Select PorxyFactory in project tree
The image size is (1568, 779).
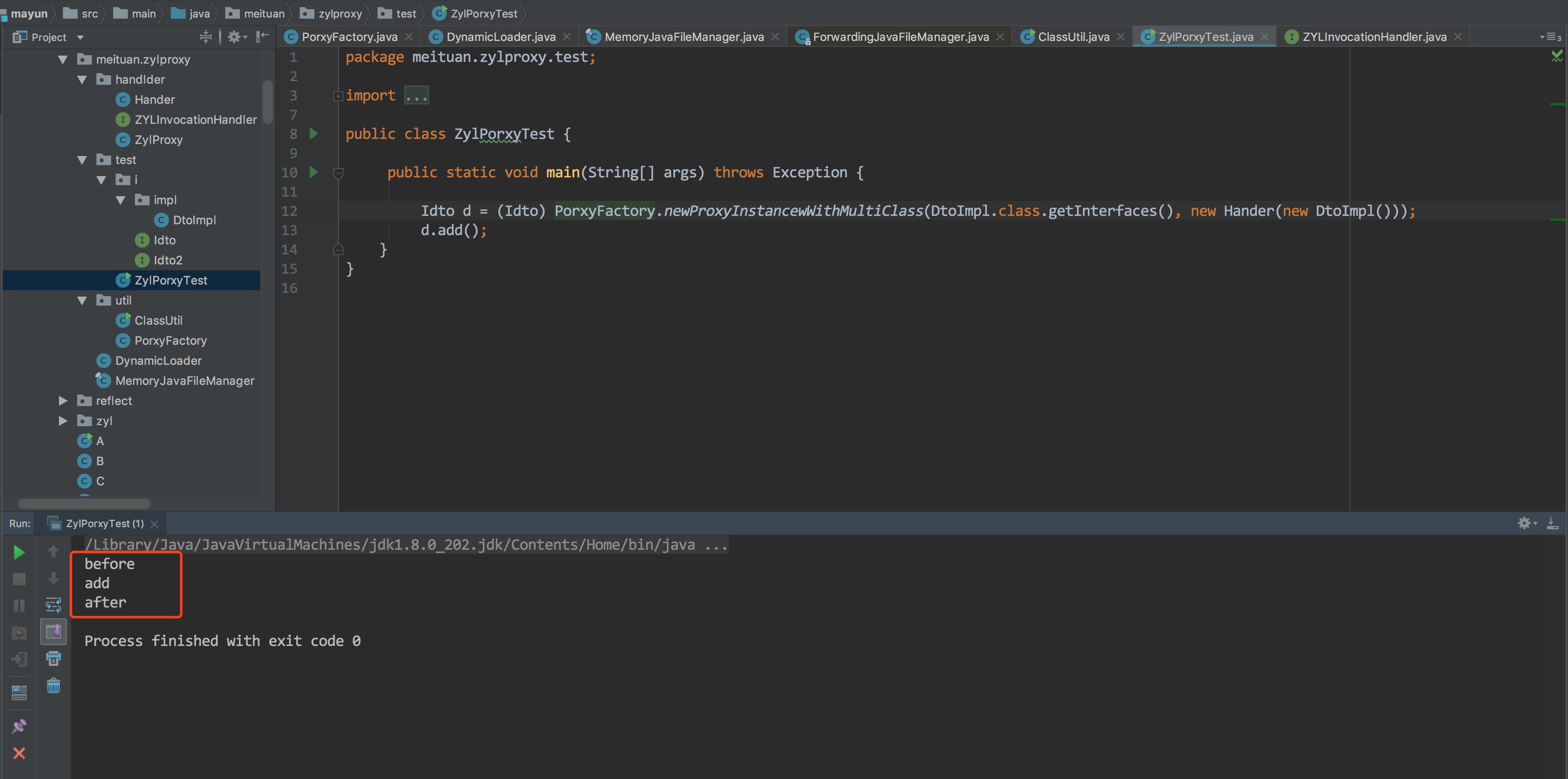(161, 341)
